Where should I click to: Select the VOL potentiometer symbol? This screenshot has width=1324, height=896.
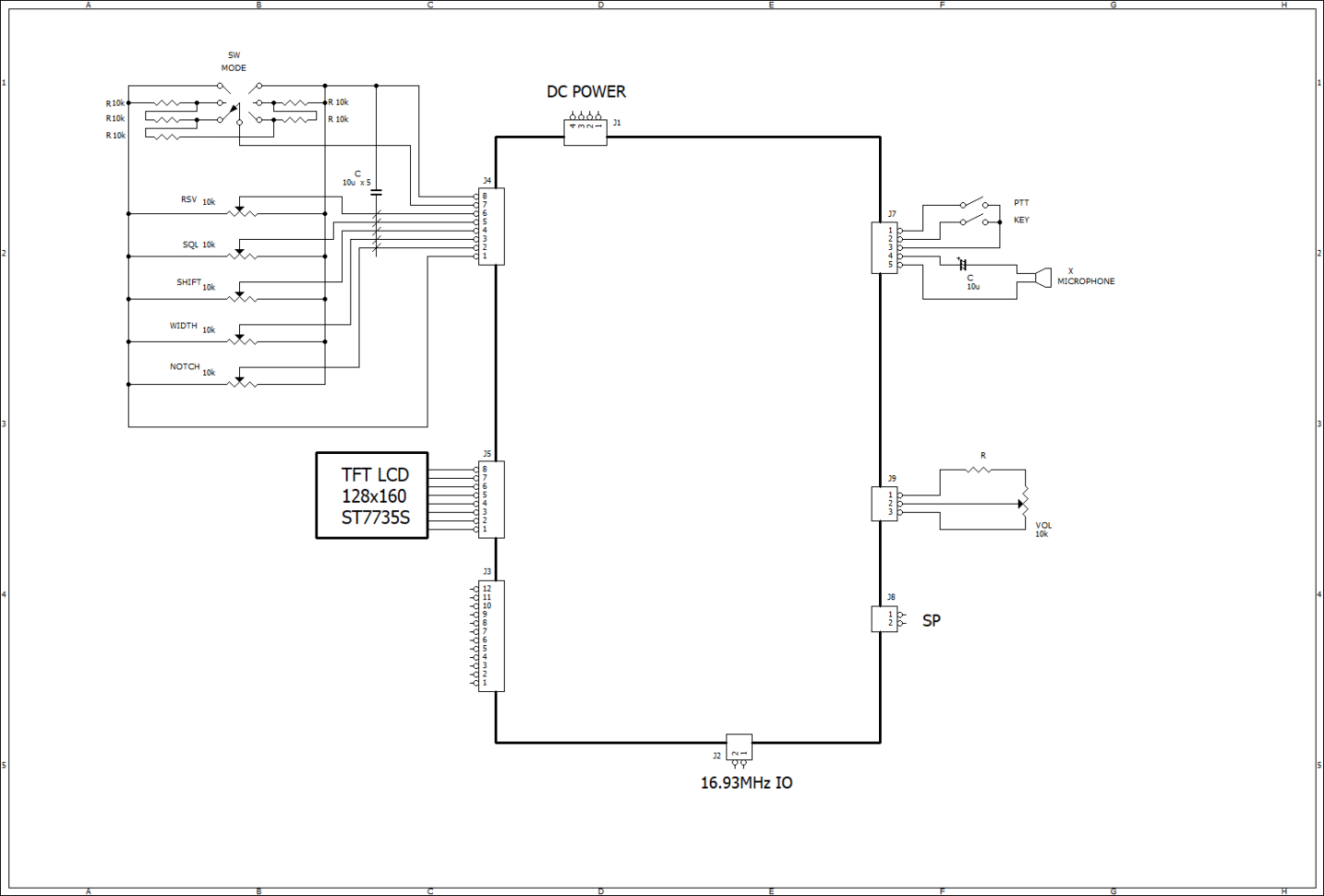coord(1023,504)
